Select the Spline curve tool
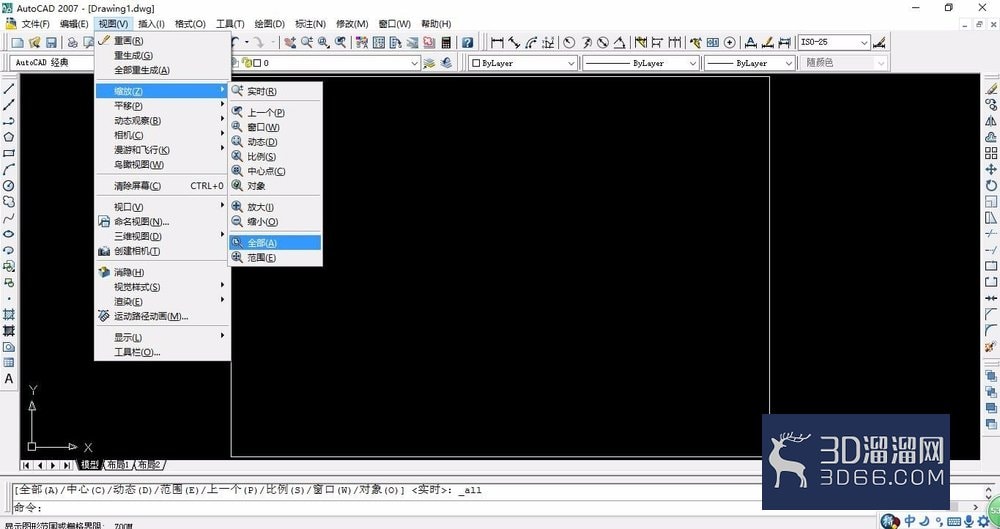 [8, 218]
